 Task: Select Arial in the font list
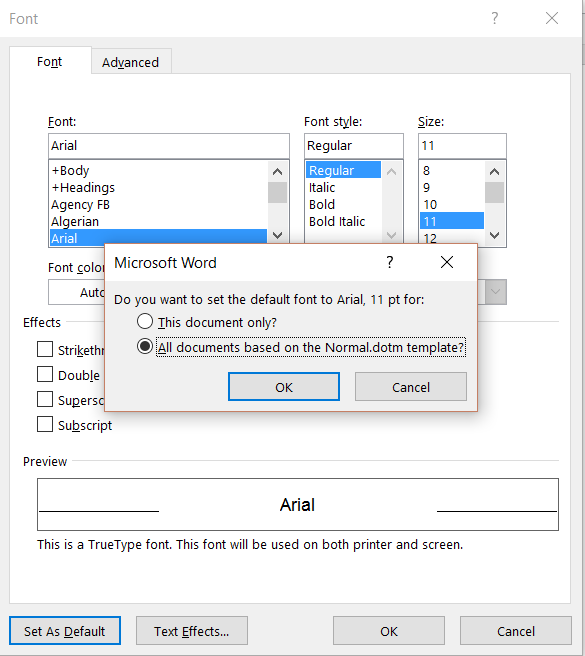point(158,238)
